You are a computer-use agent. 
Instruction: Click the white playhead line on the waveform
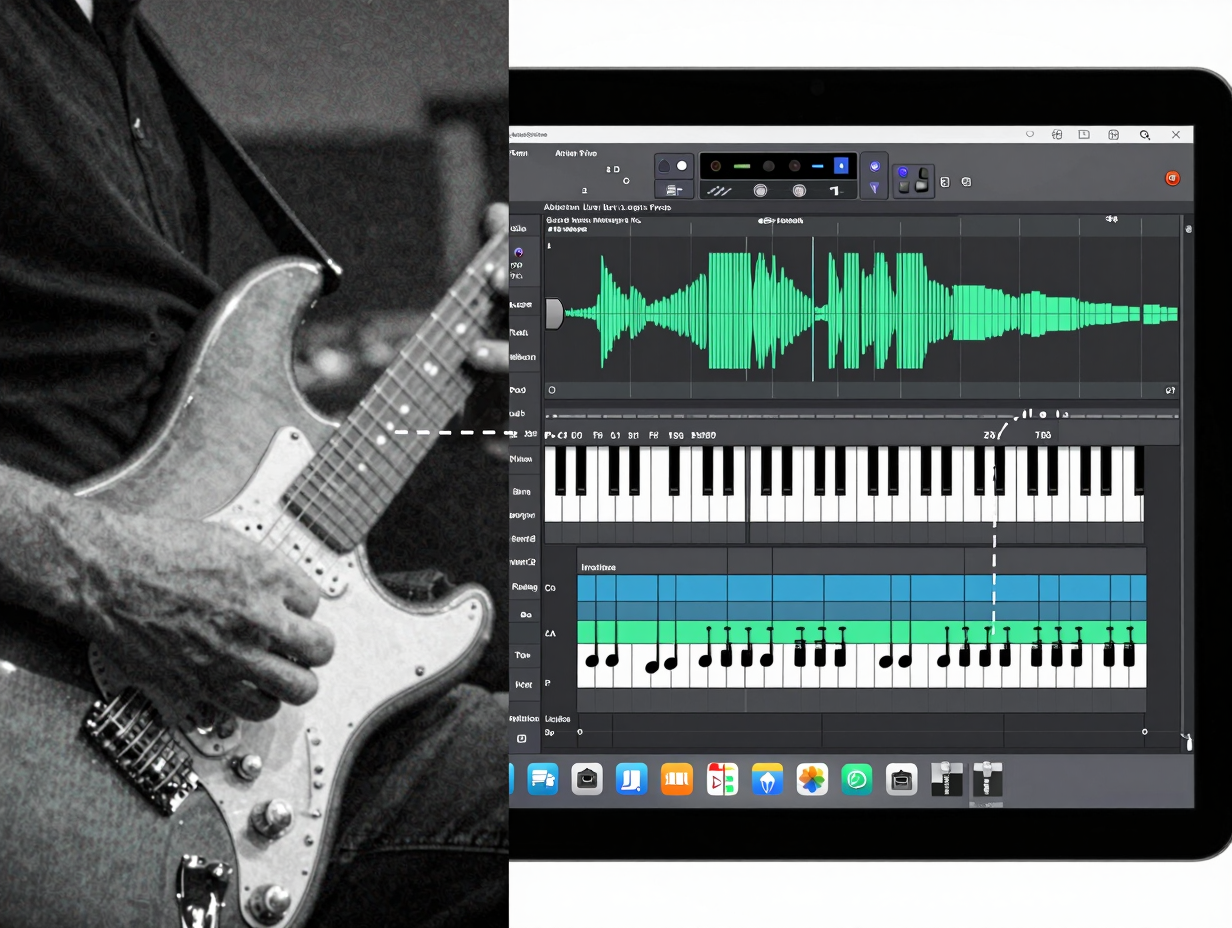point(812,309)
